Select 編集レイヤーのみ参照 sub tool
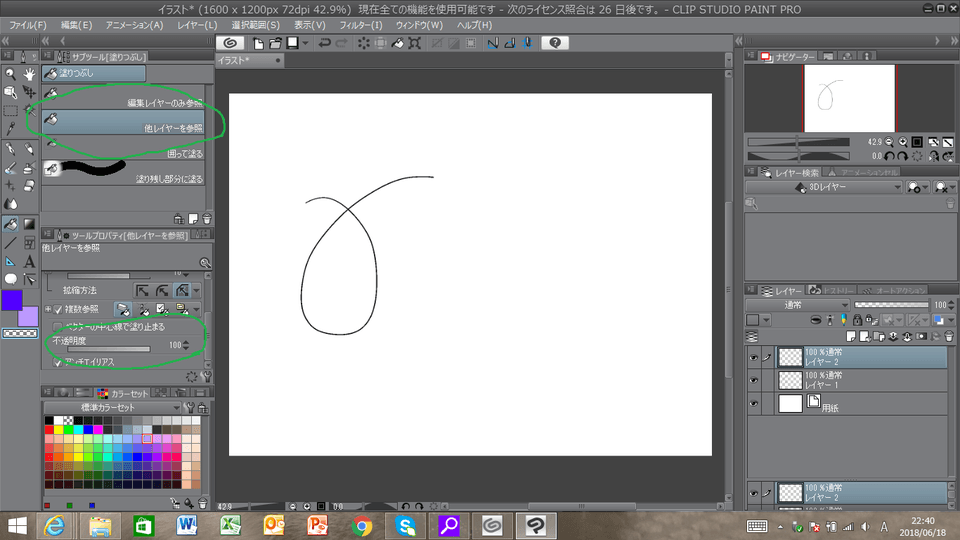 coord(123,97)
